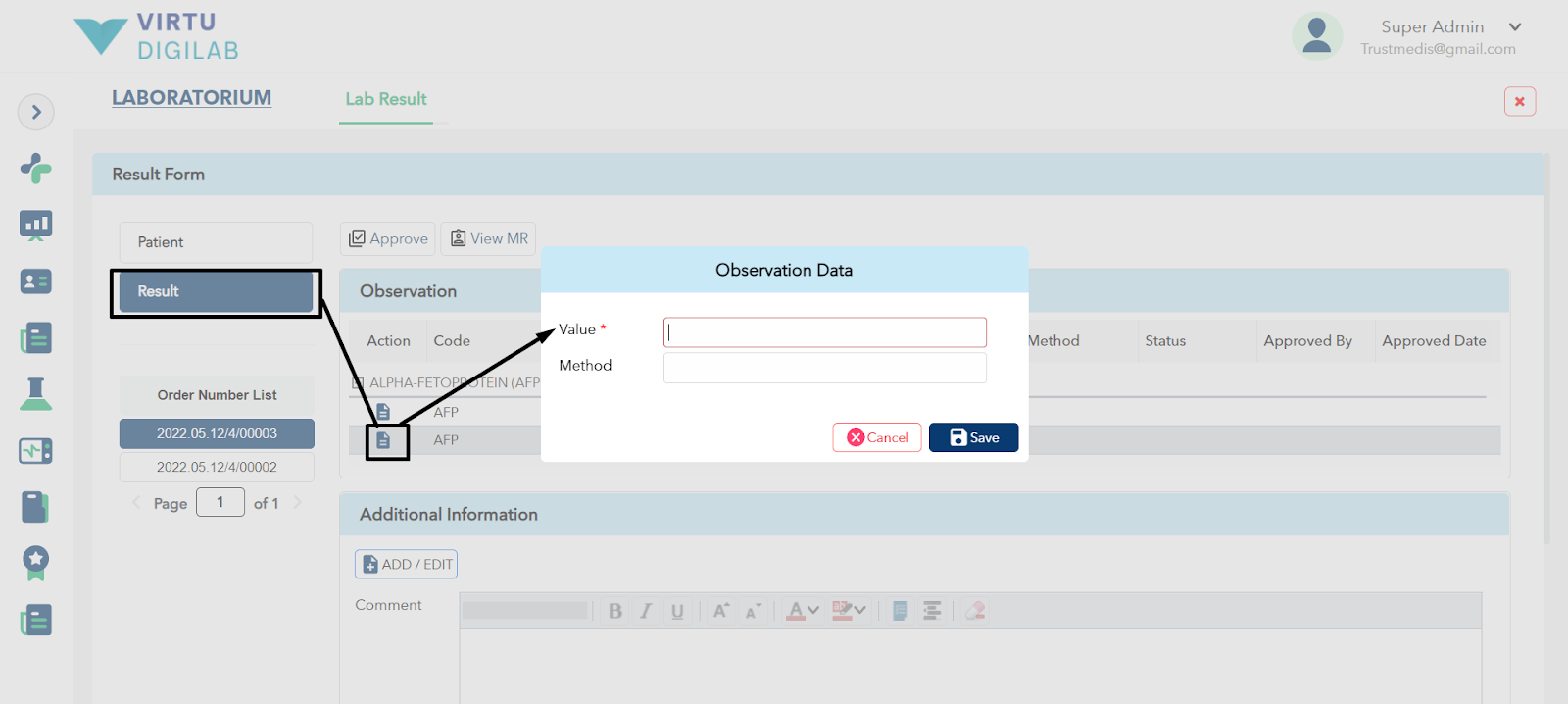The width and height of the screenshot is (1568, 704).
Task: Open the bottom document list sidebar icon
Action: (x=36, y=620)
